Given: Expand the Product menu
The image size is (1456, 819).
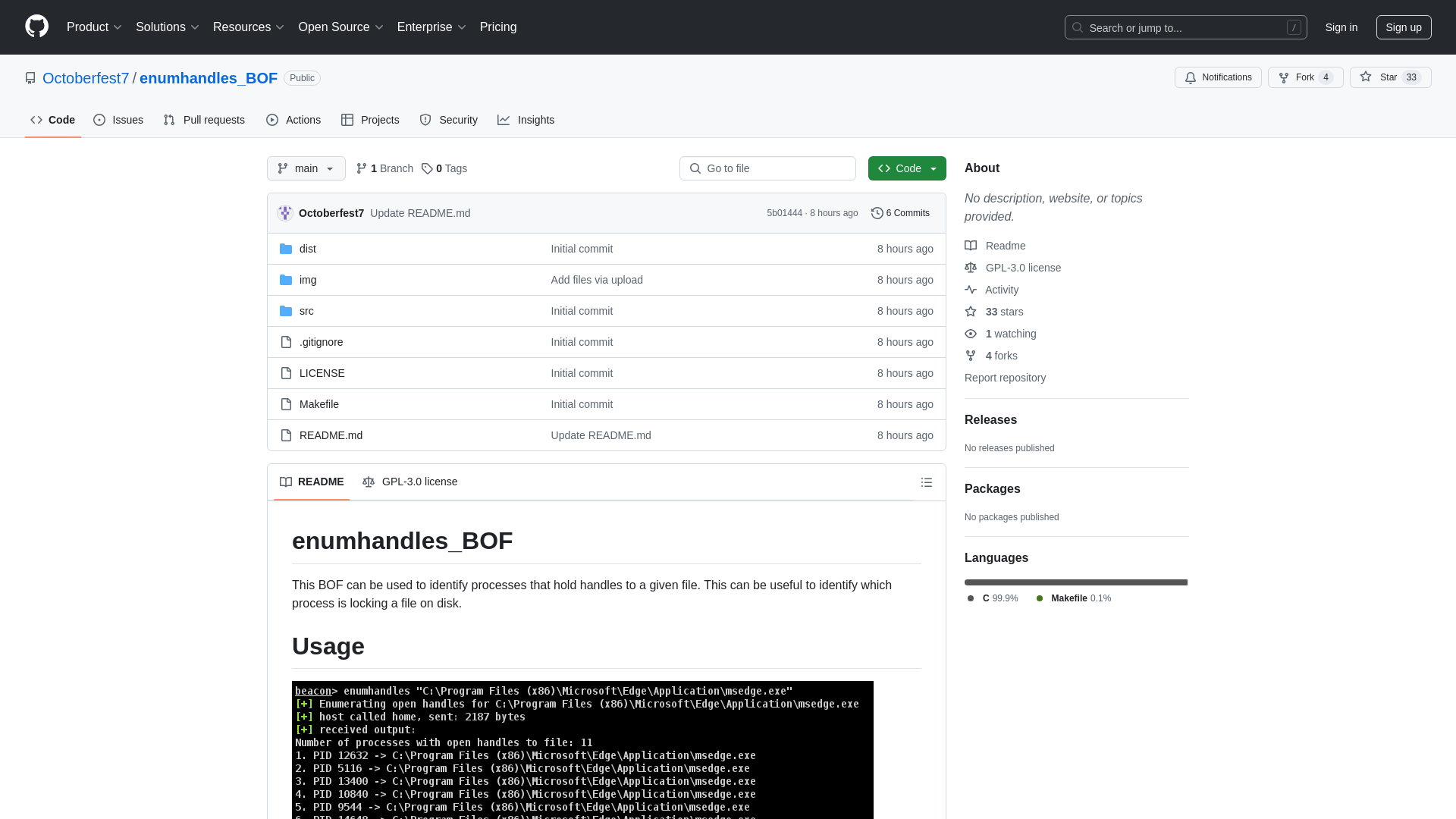Looking at the screenshot, I should (x=94, y=27).
